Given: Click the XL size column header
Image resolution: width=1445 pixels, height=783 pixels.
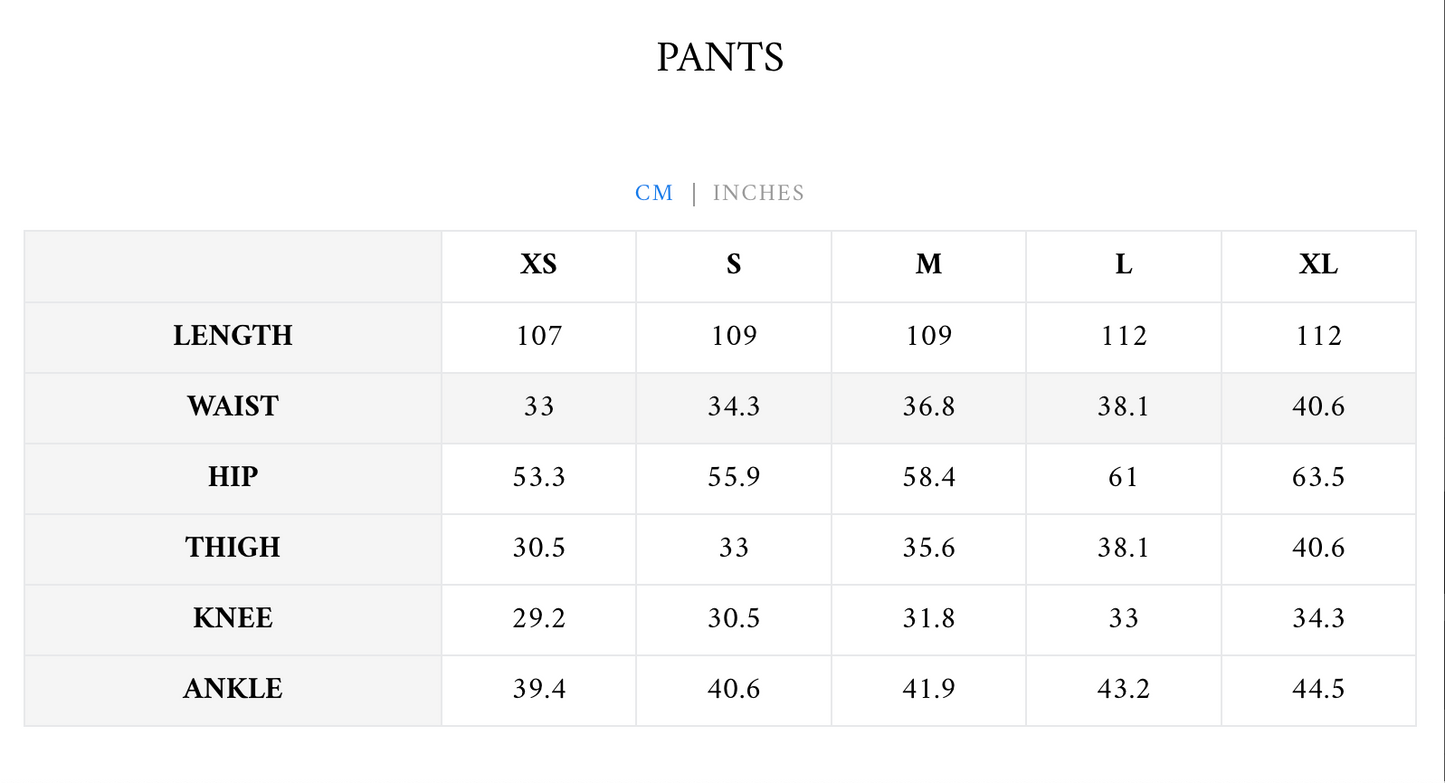Looking at the screenshot, I should 1318,265.
